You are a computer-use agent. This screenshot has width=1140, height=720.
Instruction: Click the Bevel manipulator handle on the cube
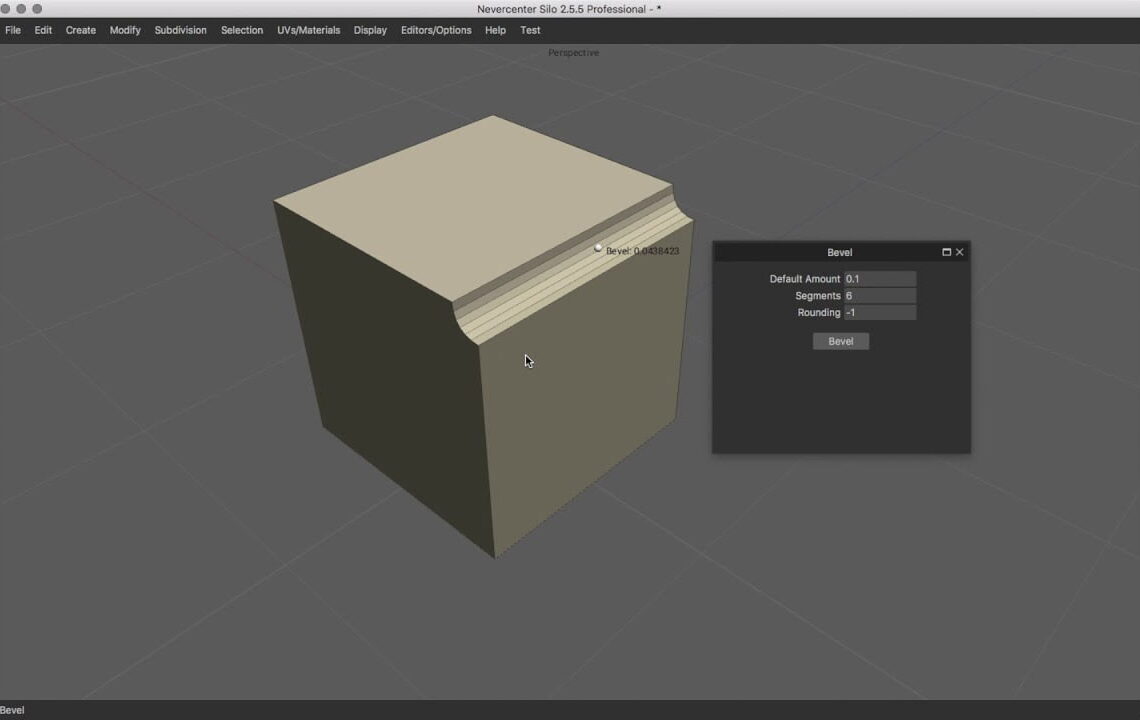click(x=598, y=247)
